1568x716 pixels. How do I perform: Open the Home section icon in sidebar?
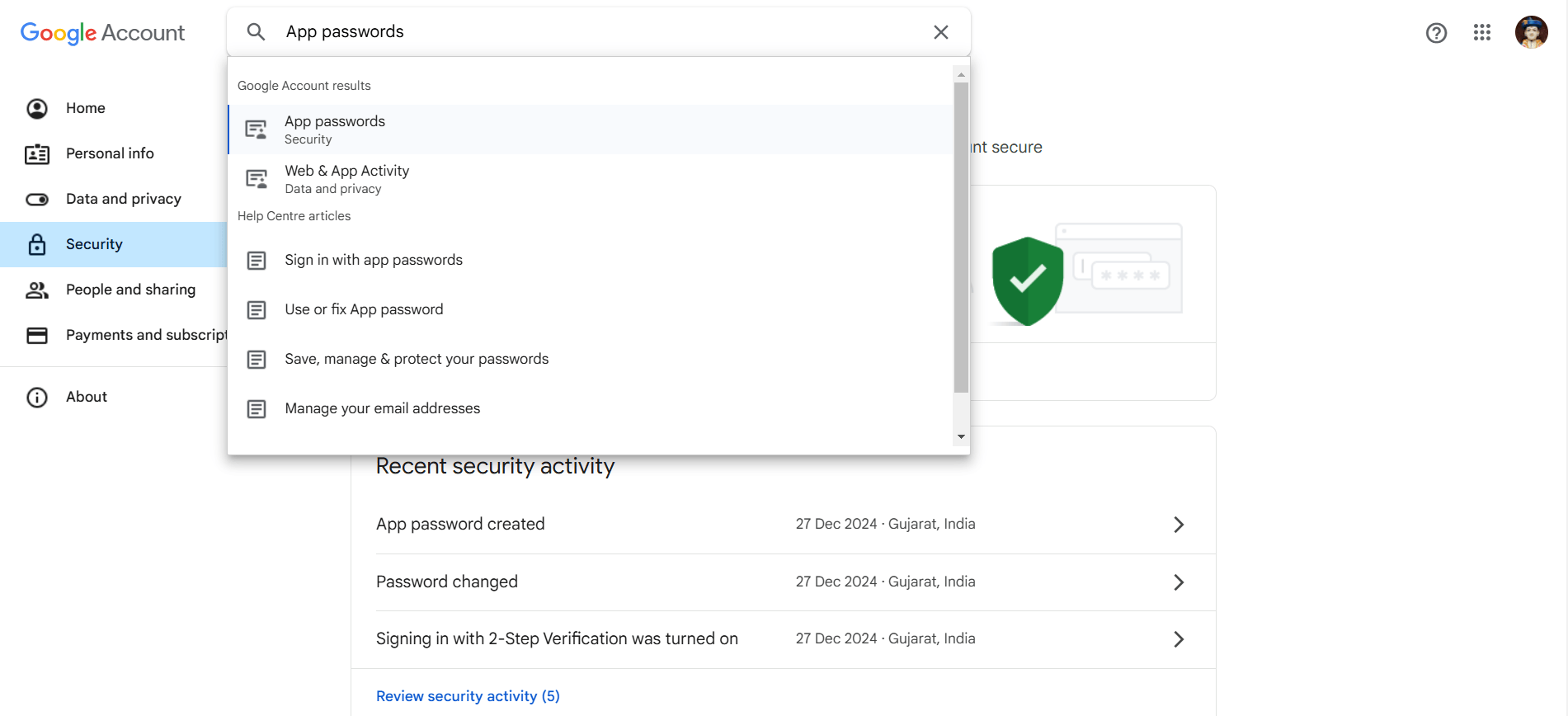click(x=37, y=108)
